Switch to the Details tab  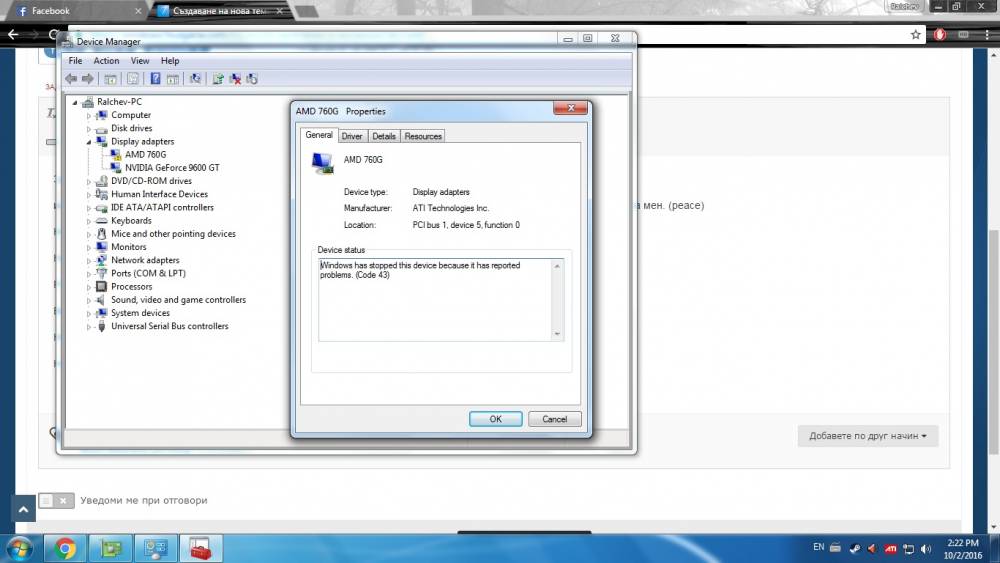coord(384,136)
